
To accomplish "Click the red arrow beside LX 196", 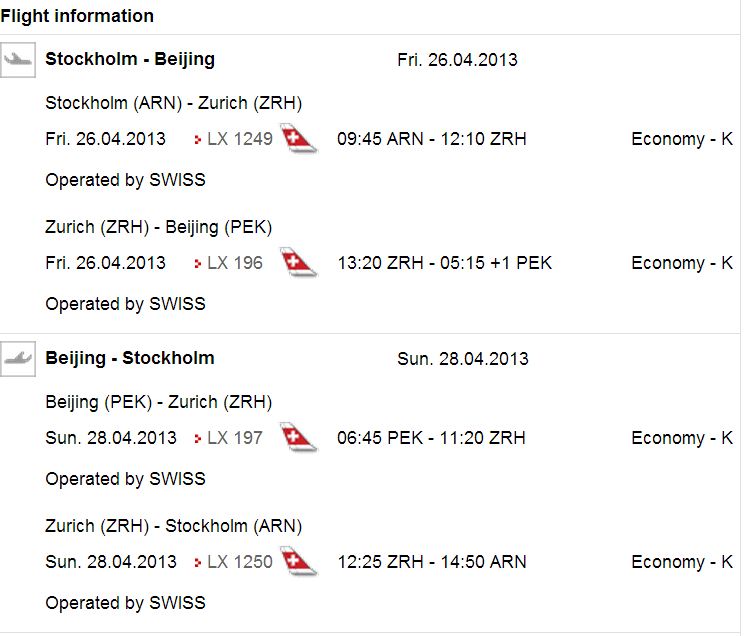I will [198, 264].
